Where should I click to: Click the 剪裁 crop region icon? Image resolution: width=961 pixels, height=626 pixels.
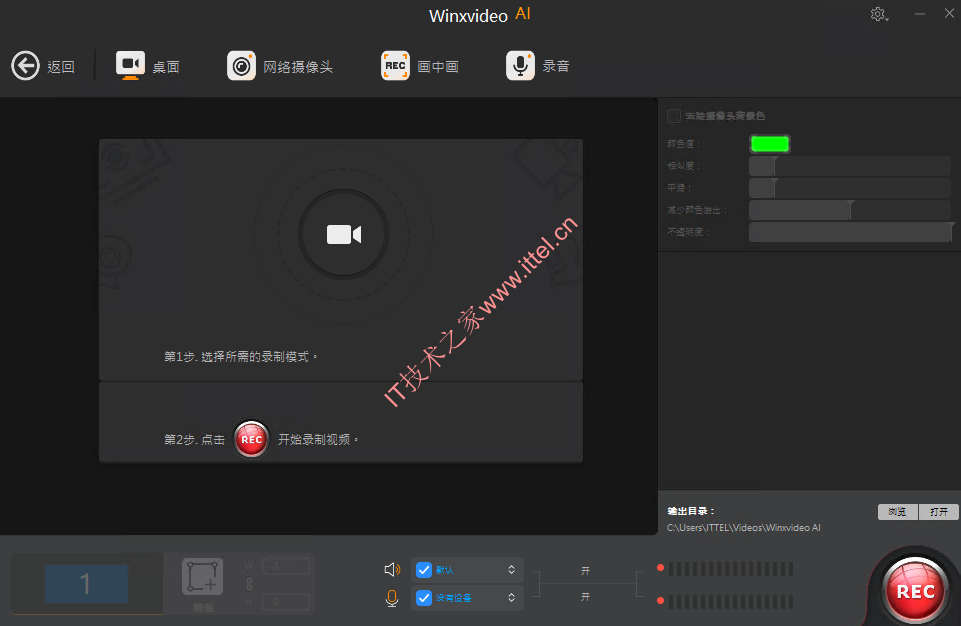click(x=202, y=577)
